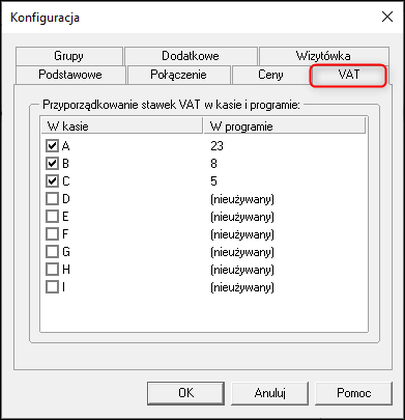Image resolution: width=405 pixels, height=420 pixels.
Task: Close the Konfiguracja dialog
Action: 387,17
